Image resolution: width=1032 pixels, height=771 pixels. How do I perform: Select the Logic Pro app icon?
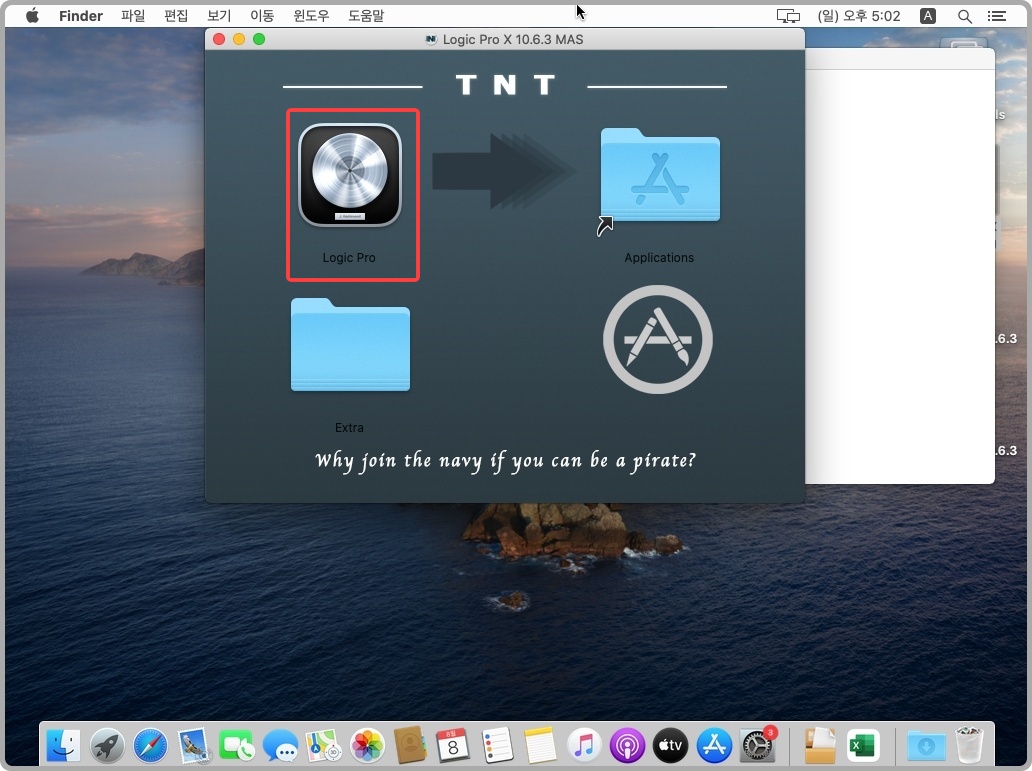pos(350,175)
